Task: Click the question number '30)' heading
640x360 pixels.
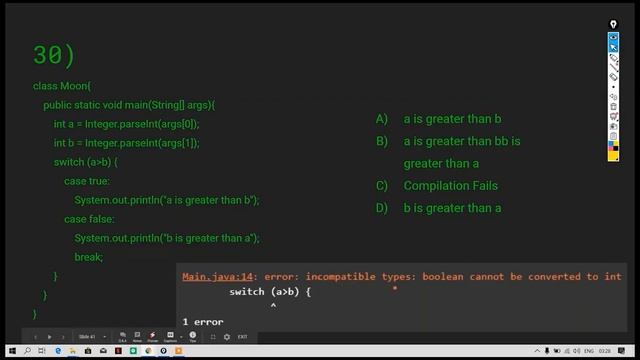Action: pos(54,55)
